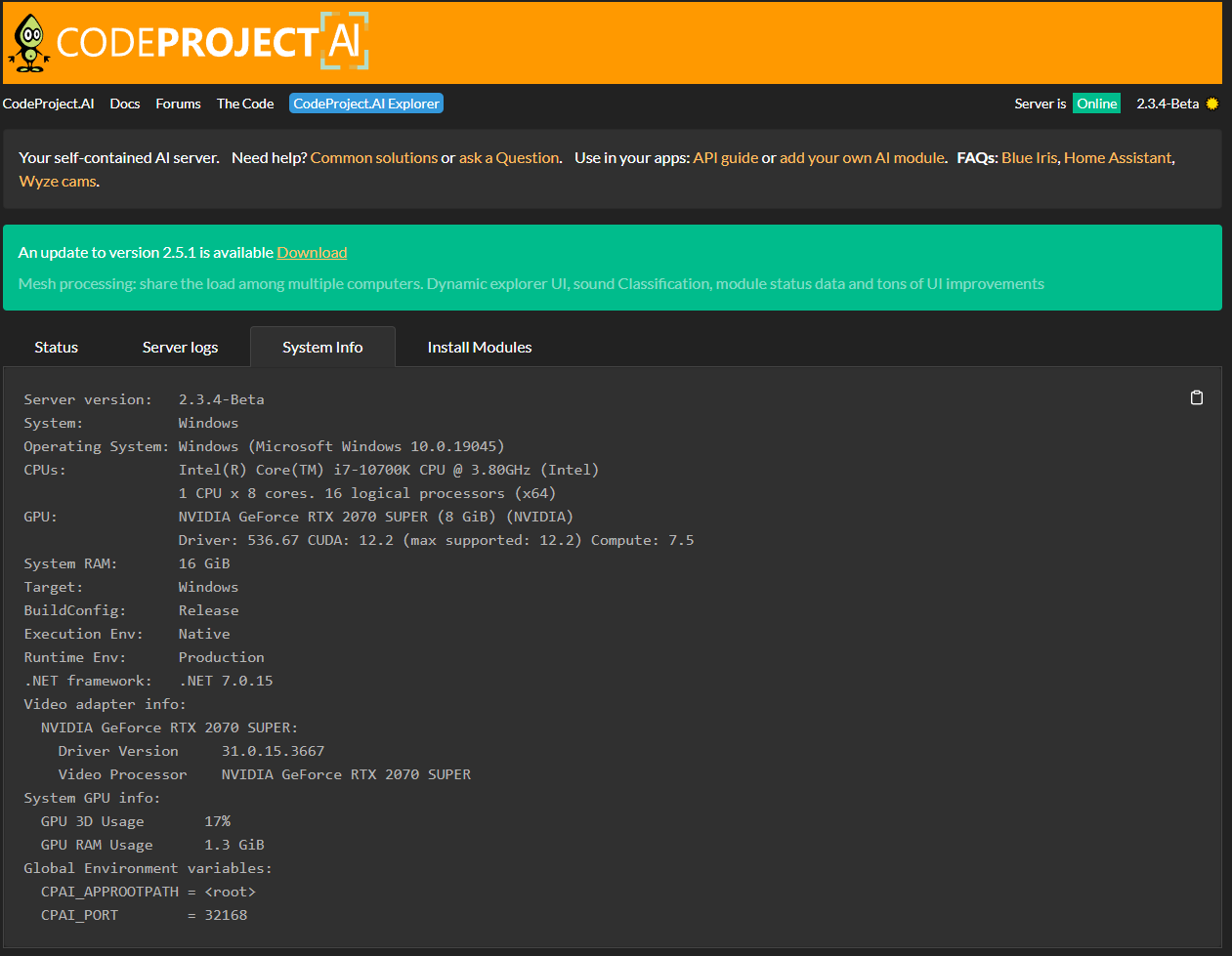Click the System RAM '16 GiB' value
This screenshot has width=1232, height=956.
coord(204,563)
